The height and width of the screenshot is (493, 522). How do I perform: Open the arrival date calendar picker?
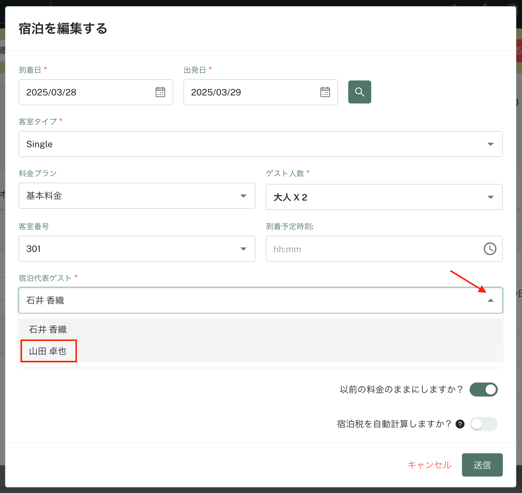click(x=160, y=92)
